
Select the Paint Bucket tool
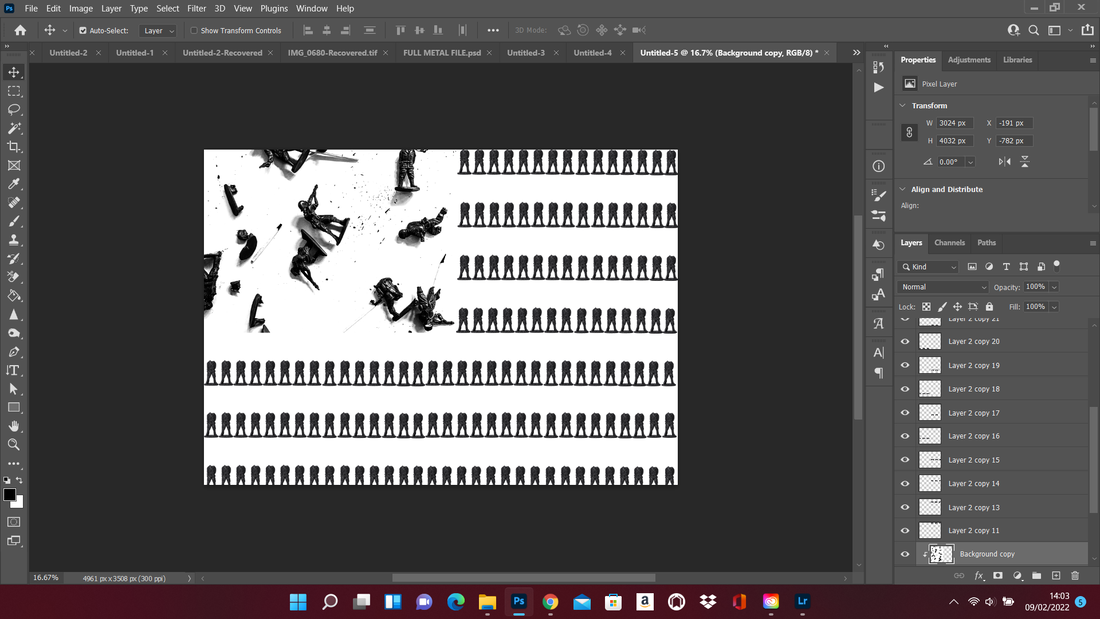(13, 295)
